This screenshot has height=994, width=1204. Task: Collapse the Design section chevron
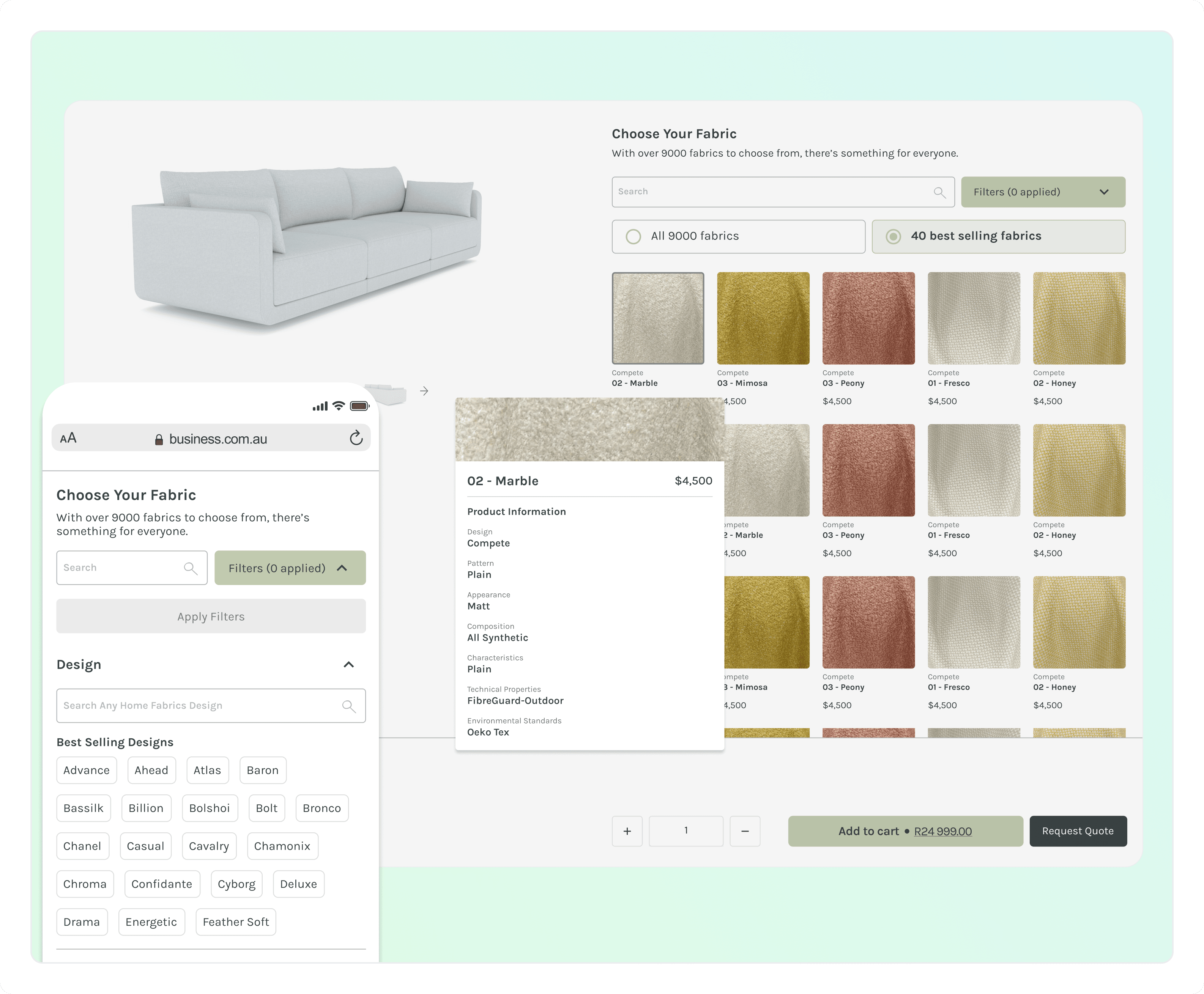pyautogui.click(x=348, y=665)
